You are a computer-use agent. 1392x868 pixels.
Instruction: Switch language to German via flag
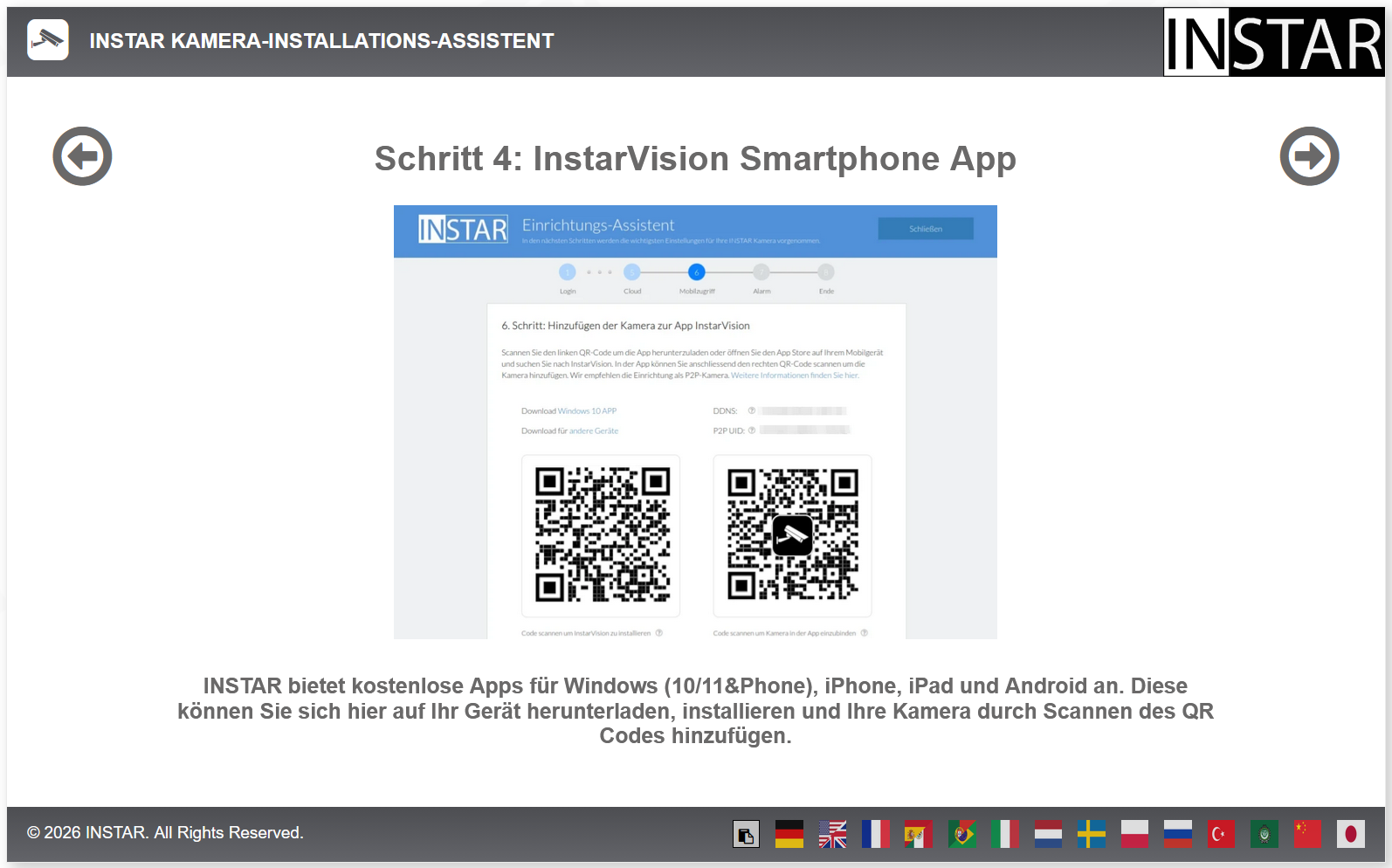tap(789, 835)
